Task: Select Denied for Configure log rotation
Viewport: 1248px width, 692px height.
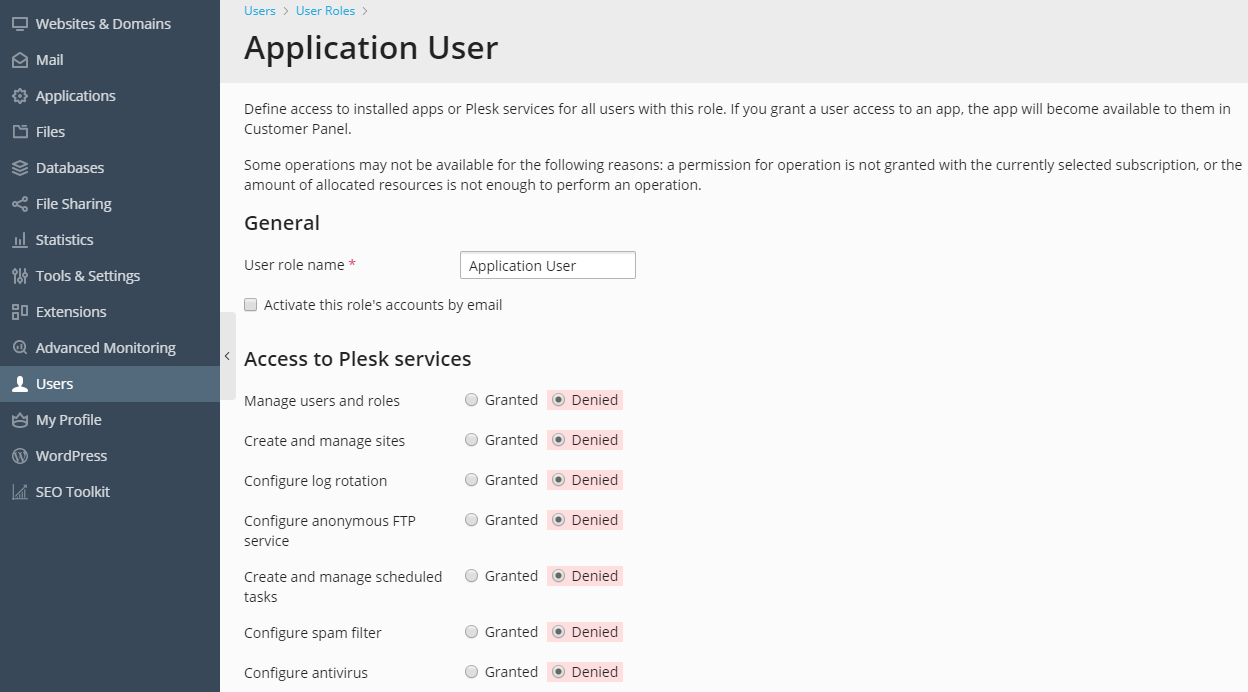Action: point(559,480)
